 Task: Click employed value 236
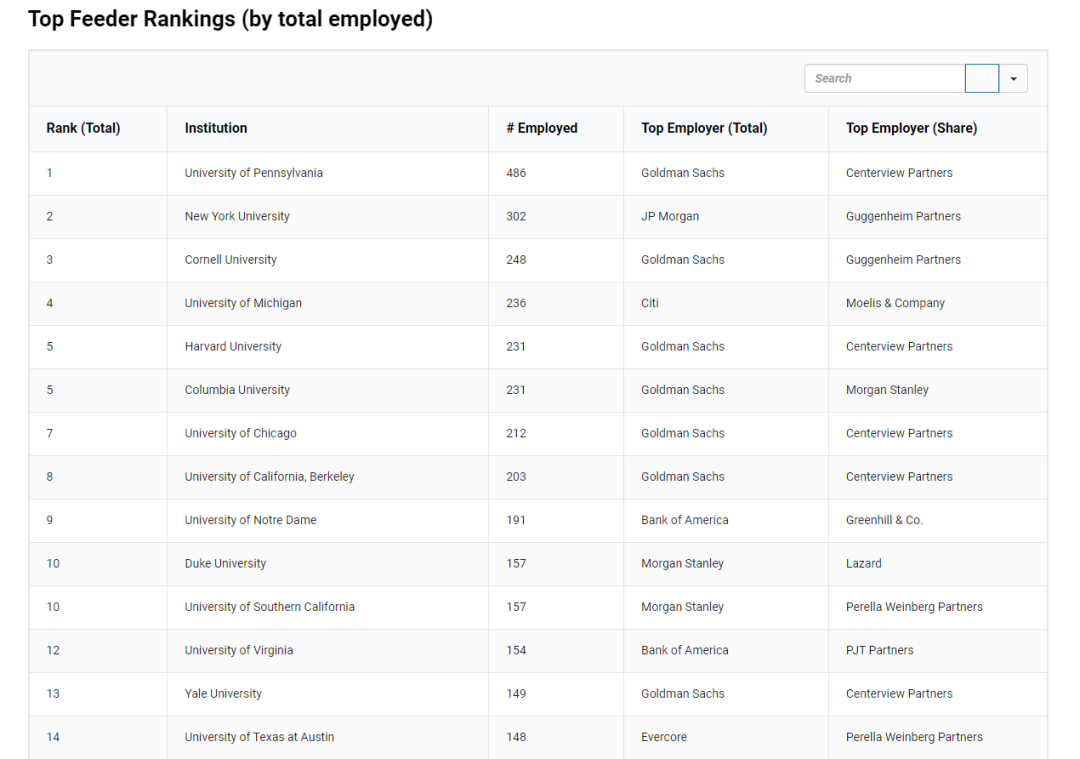(516, 303)
